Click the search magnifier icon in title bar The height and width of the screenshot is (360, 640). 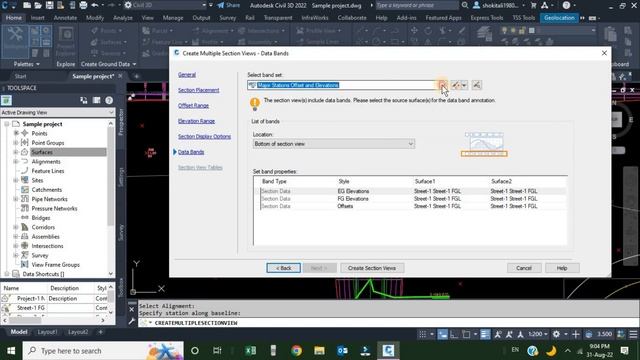point(465,5)
